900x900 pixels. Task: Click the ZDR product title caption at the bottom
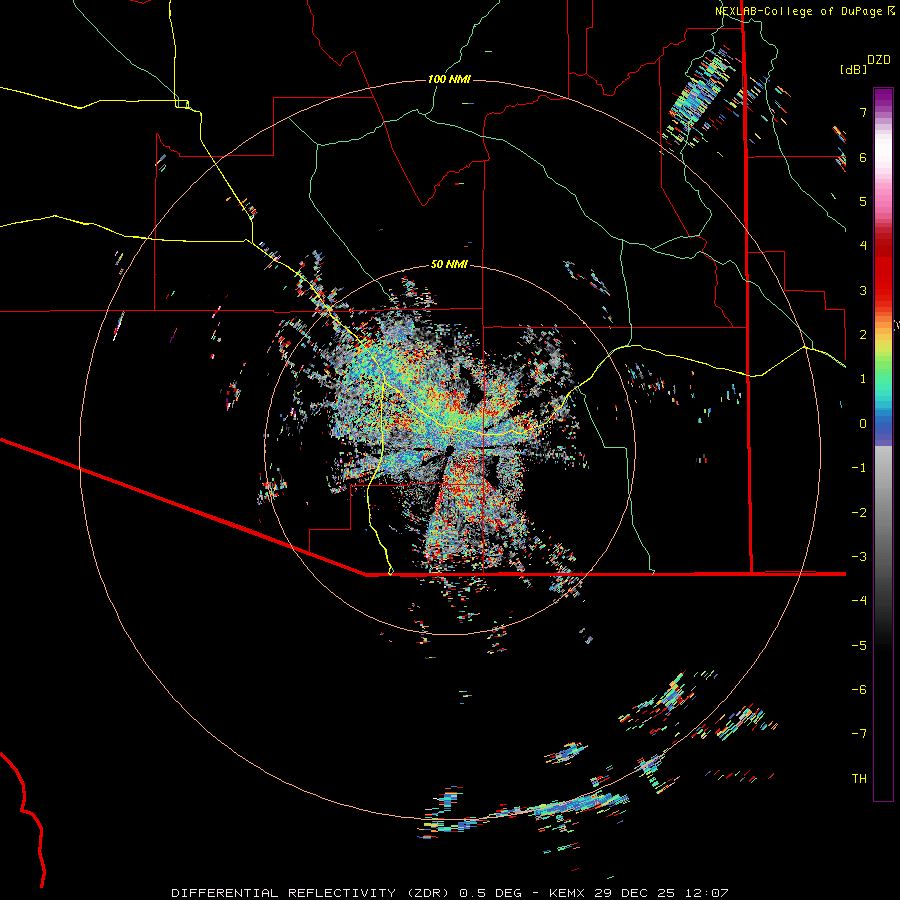point(450,893)
